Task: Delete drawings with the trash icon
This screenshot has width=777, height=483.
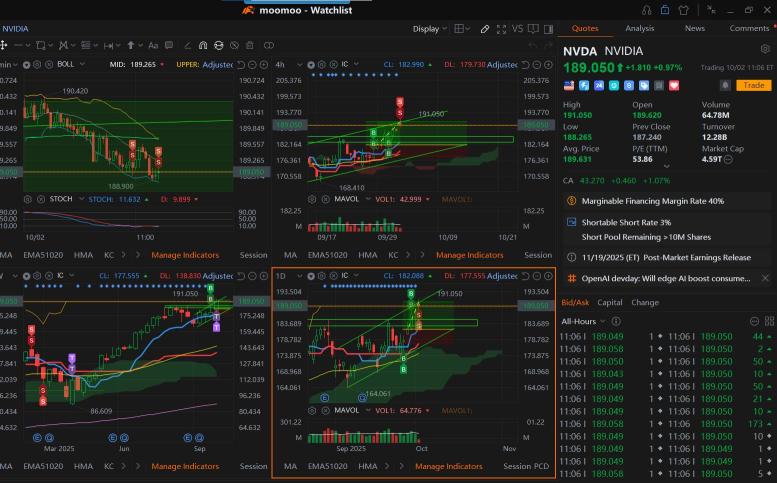Action: (250, 46)
